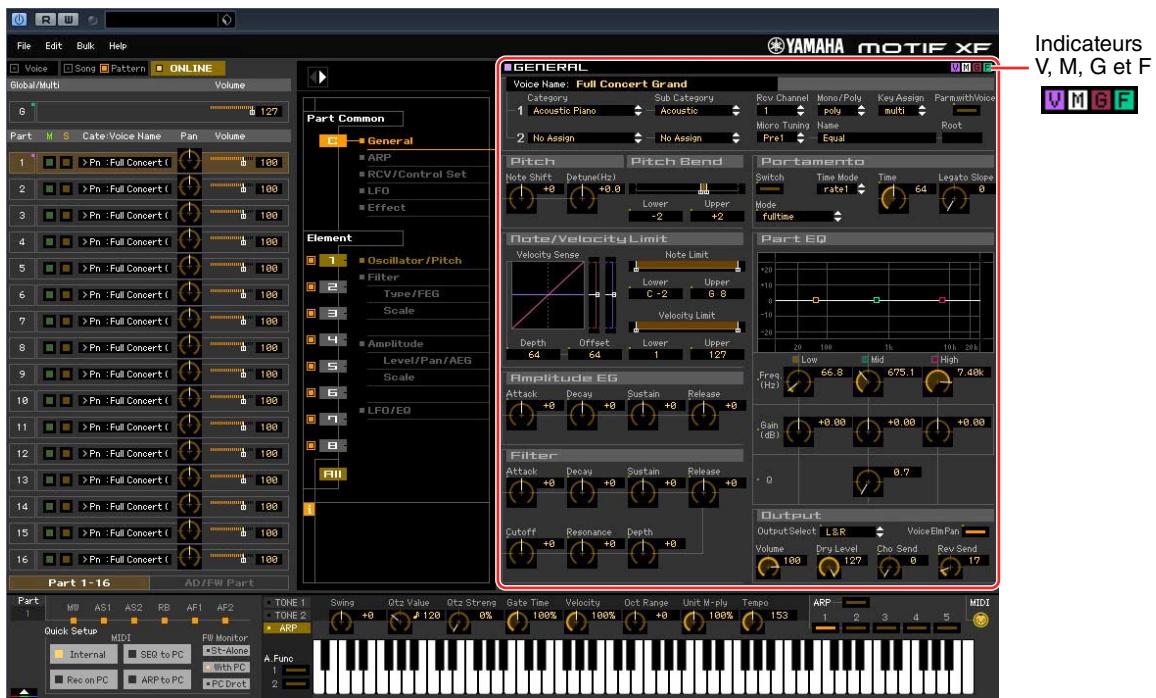Click the arpeggio Swing knob
The height and width of the screenshot is (698, 1156).
pyautogui.click(x=341, y=621)
